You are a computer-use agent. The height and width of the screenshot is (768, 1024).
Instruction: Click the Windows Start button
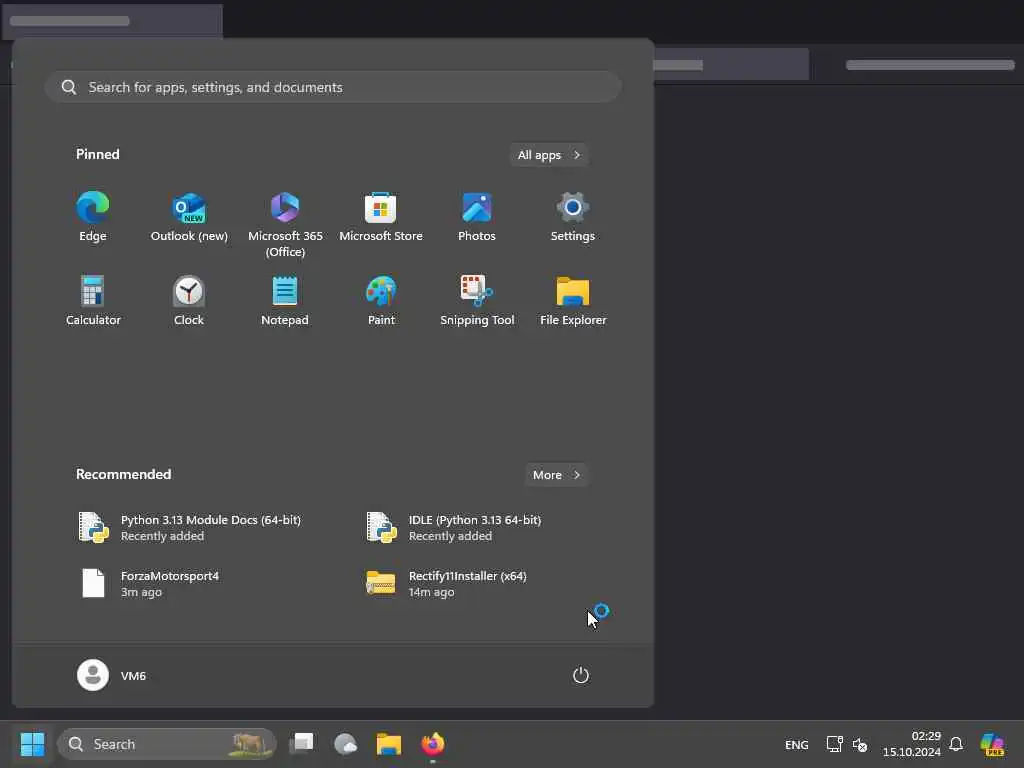tap(32, 744)
